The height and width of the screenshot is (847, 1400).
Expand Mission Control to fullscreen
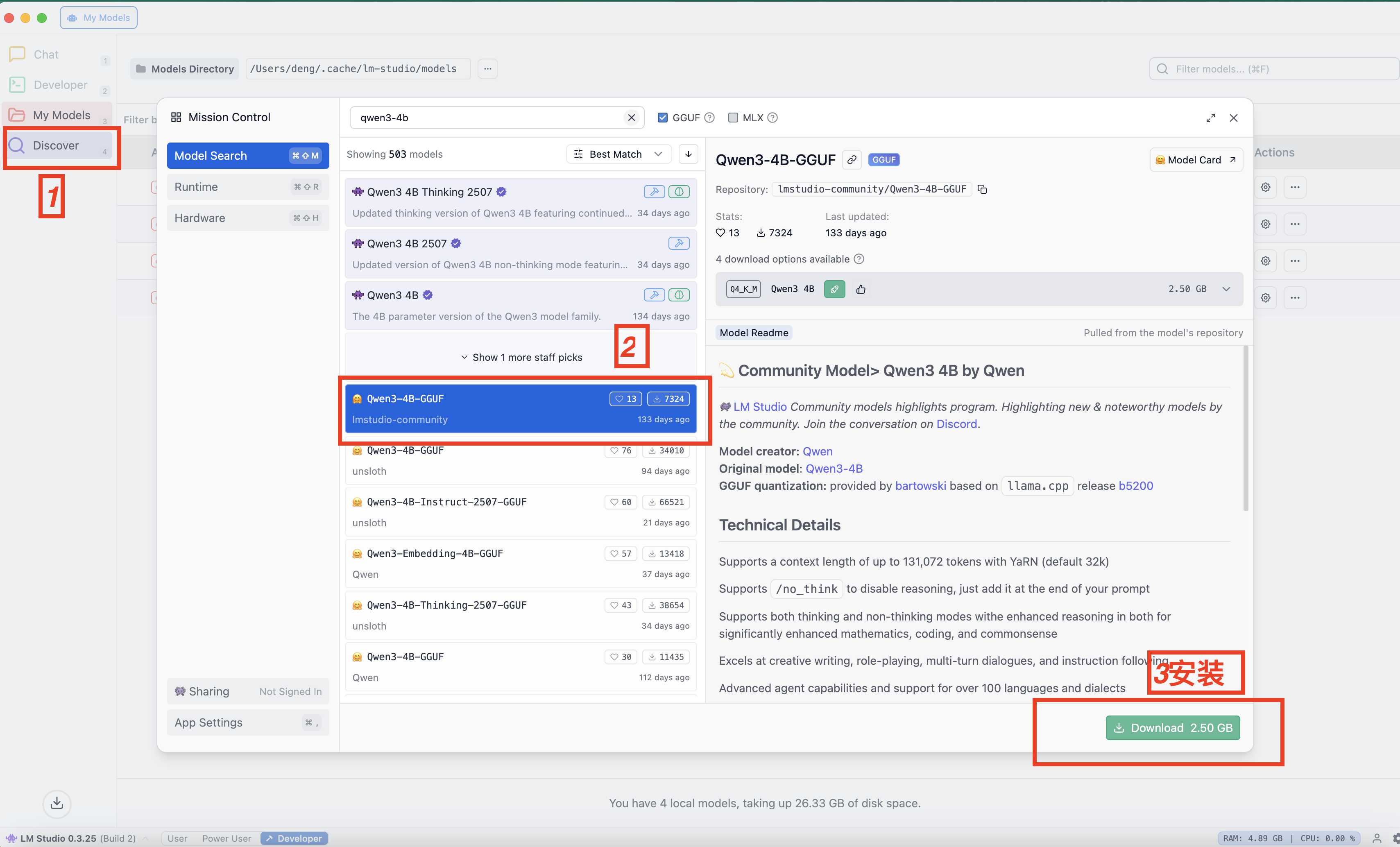tap(1210, 118)
